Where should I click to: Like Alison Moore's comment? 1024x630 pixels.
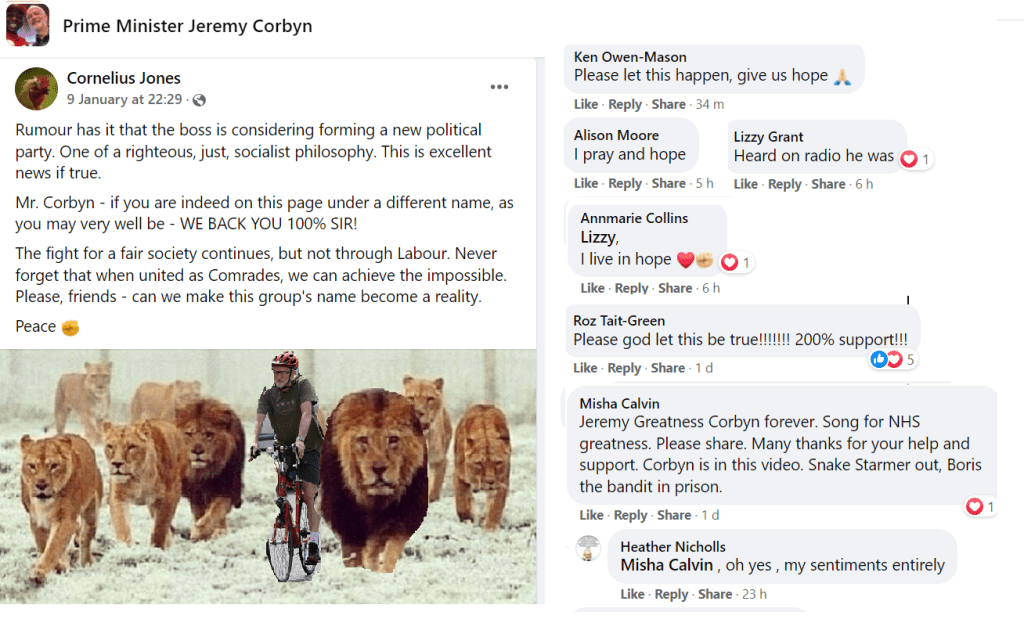(x=586, y=183)
